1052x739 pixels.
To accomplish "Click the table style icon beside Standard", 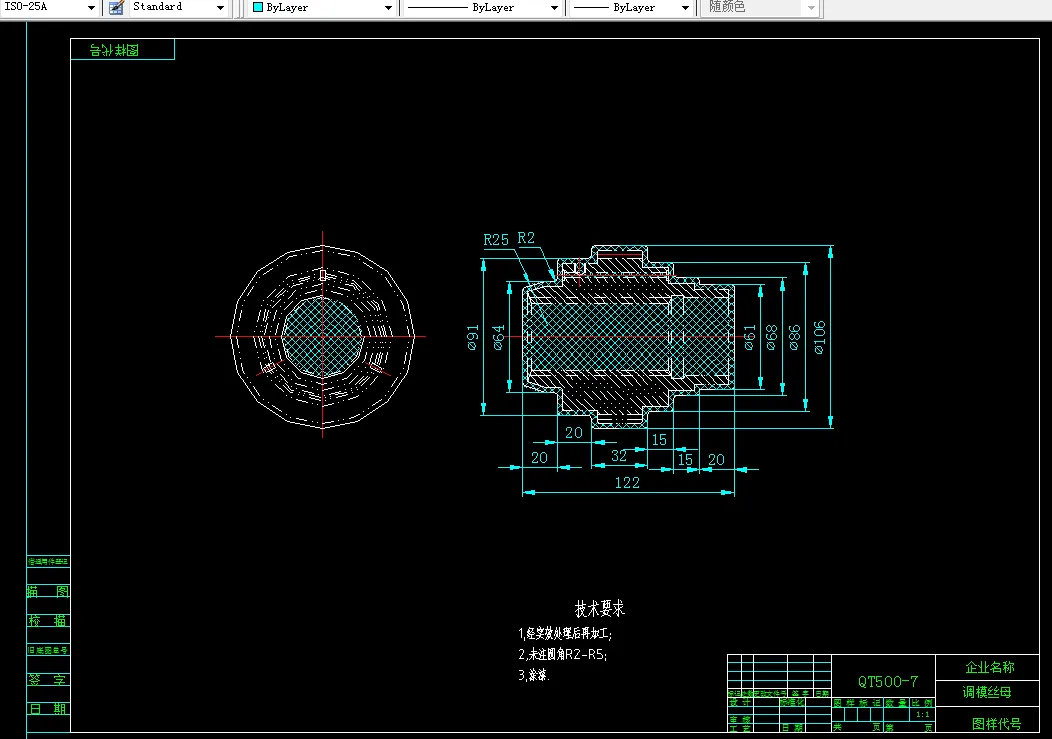I will pyautogui.click(x=116, y=7).
